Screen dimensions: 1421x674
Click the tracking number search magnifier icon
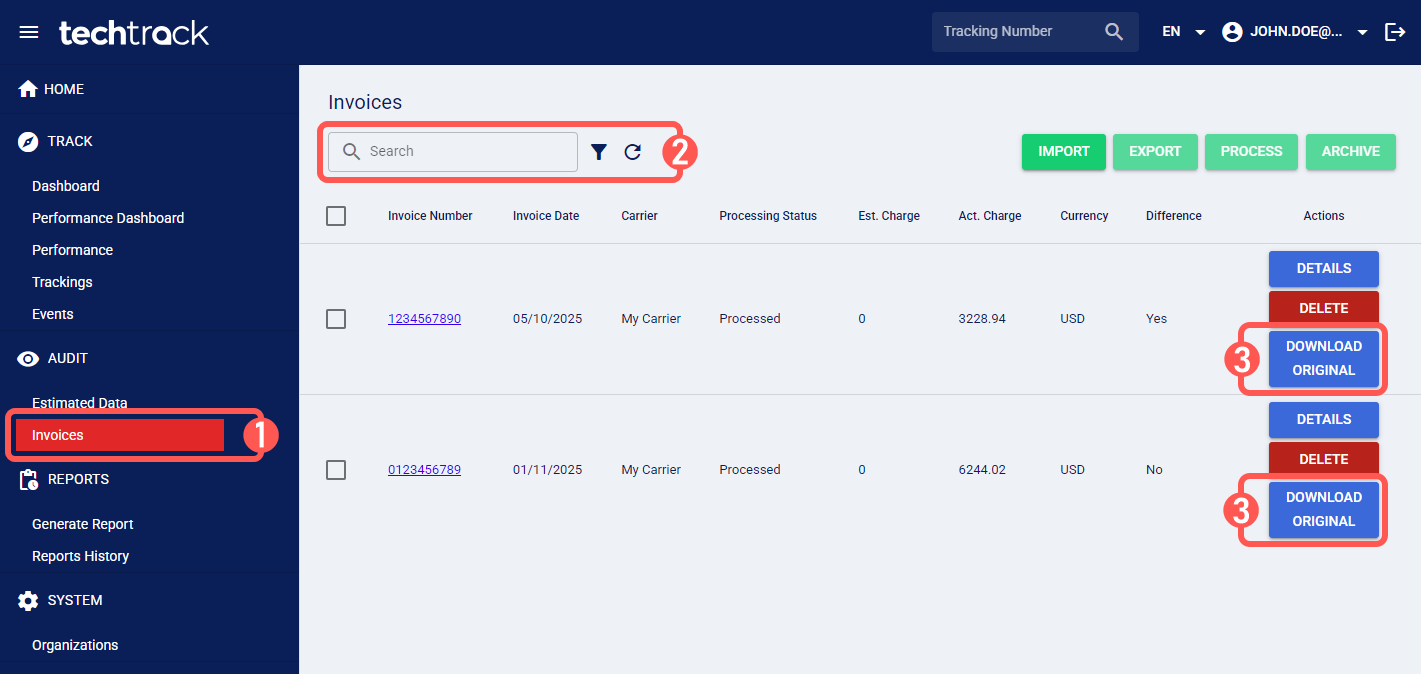click(1114, 31)
